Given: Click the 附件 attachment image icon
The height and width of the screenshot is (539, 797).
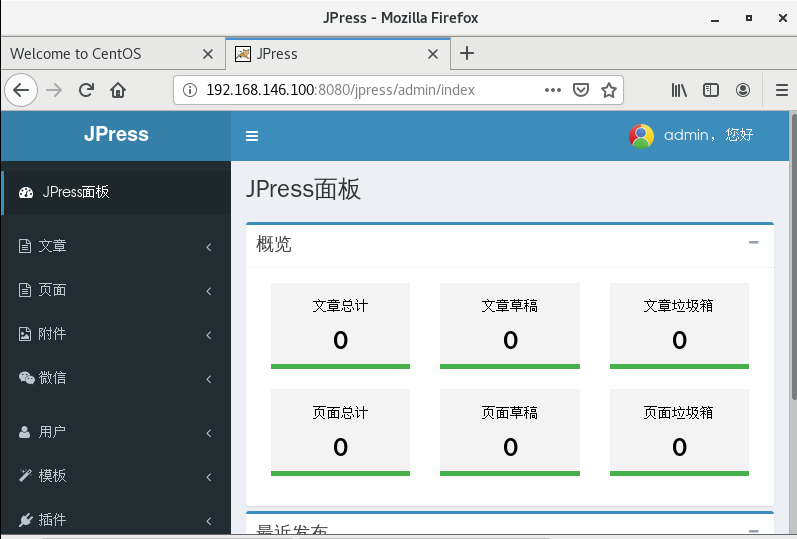Looking at the screenshot, I should (25, 334).
